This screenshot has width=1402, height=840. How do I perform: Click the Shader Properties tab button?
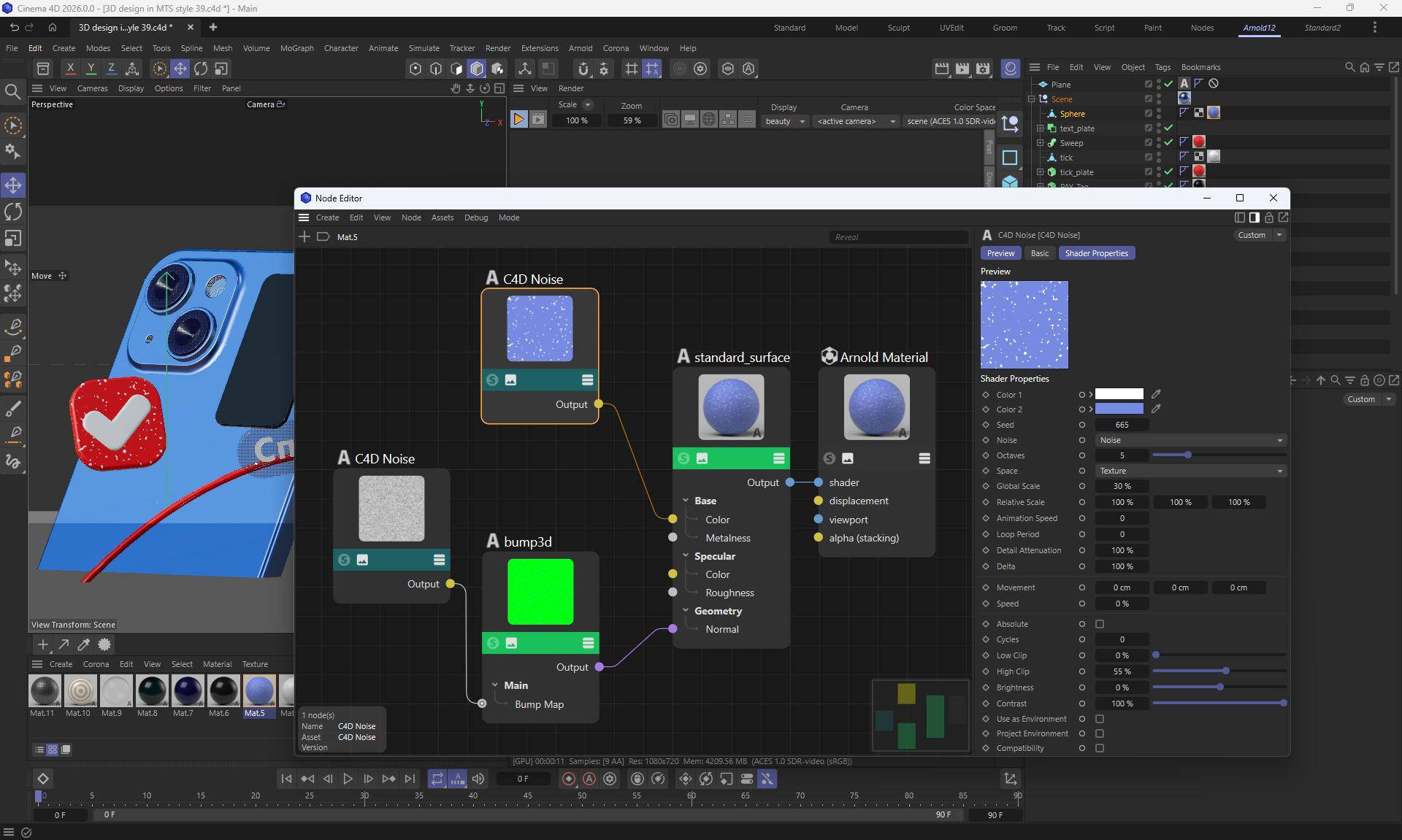coord(1096,253)
